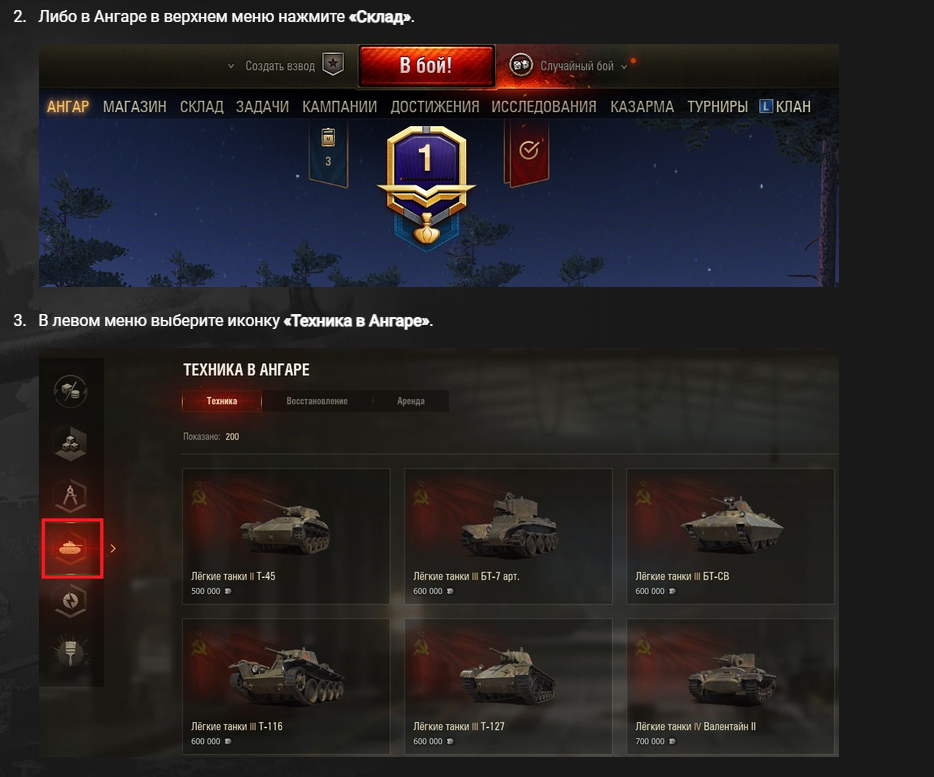This screenshot has height=777, width=934.
Task: Click the hexagon lightning icon below tank icon
Action: coord(71,601)
